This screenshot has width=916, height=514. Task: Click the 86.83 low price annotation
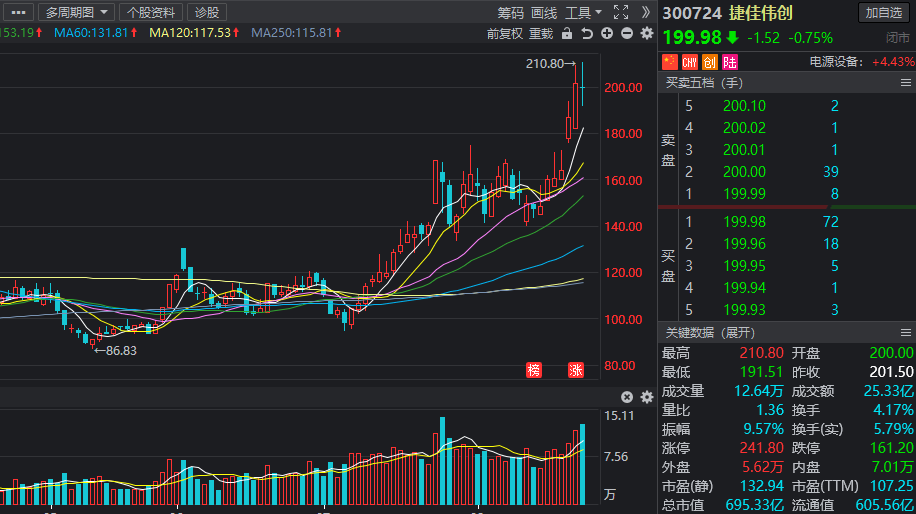point(115,350)
